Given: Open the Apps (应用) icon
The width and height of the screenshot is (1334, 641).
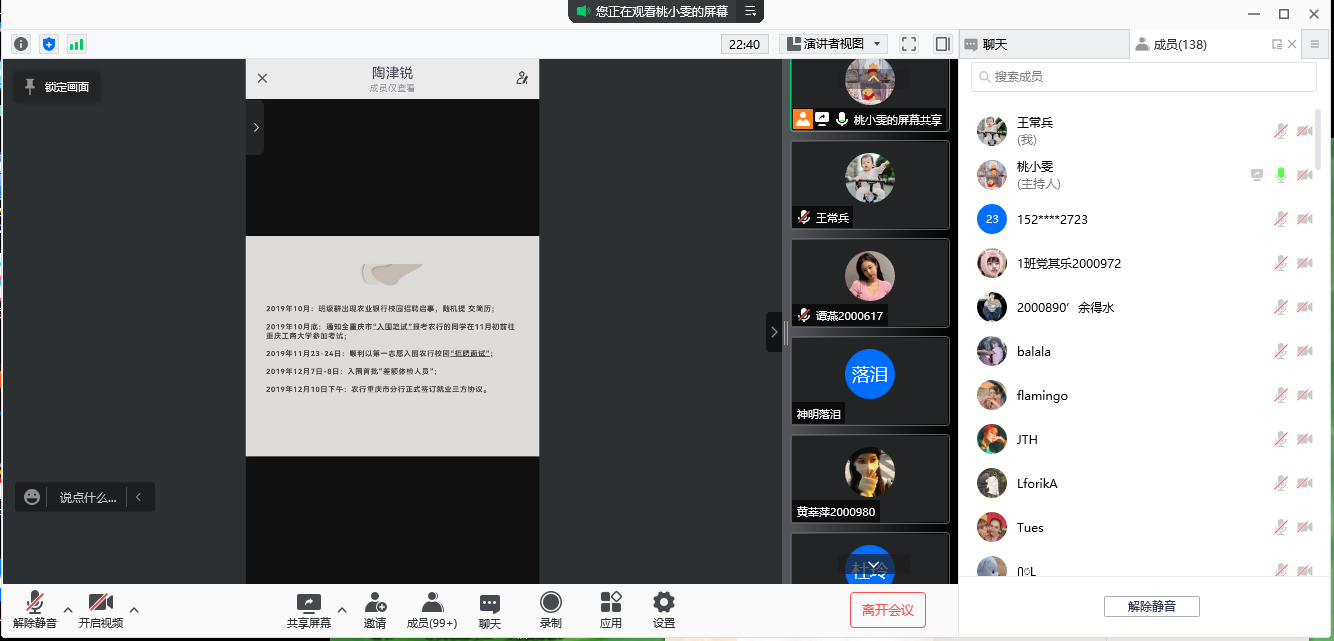Looking at the screenshot, I should (x=610, y=609).
